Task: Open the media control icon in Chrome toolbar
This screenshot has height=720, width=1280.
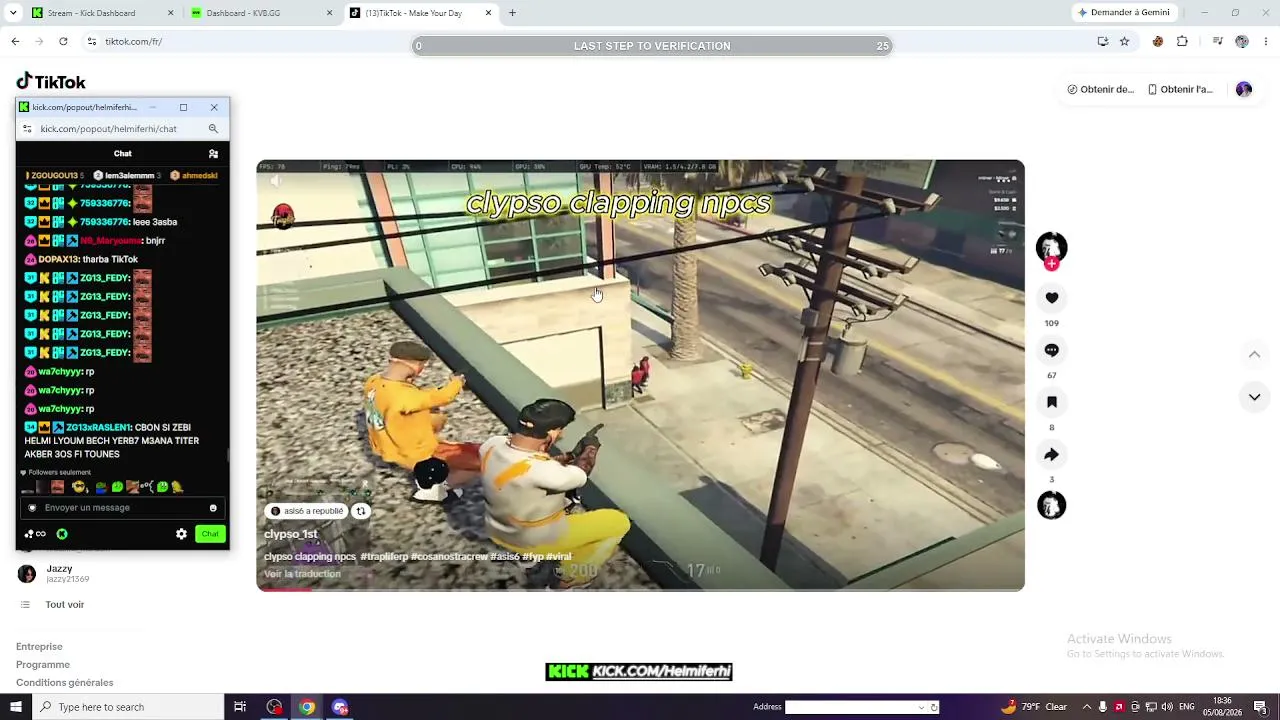Action: tap(1217, 42)
